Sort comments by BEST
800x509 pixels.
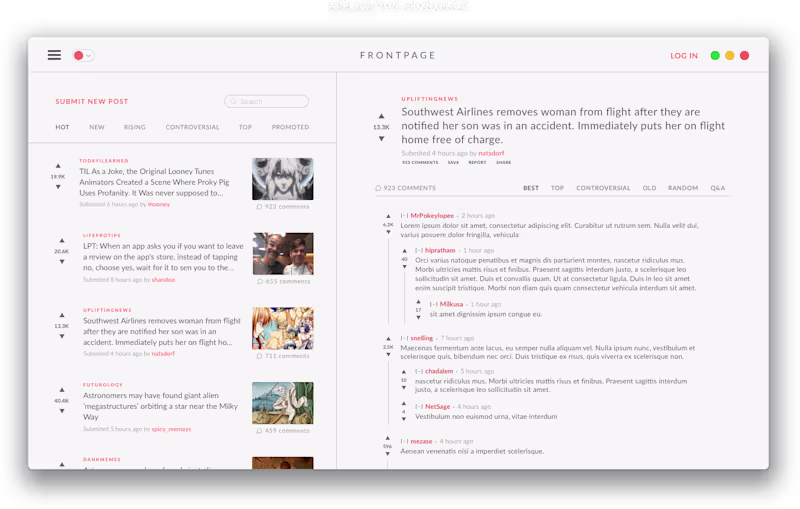531,188
